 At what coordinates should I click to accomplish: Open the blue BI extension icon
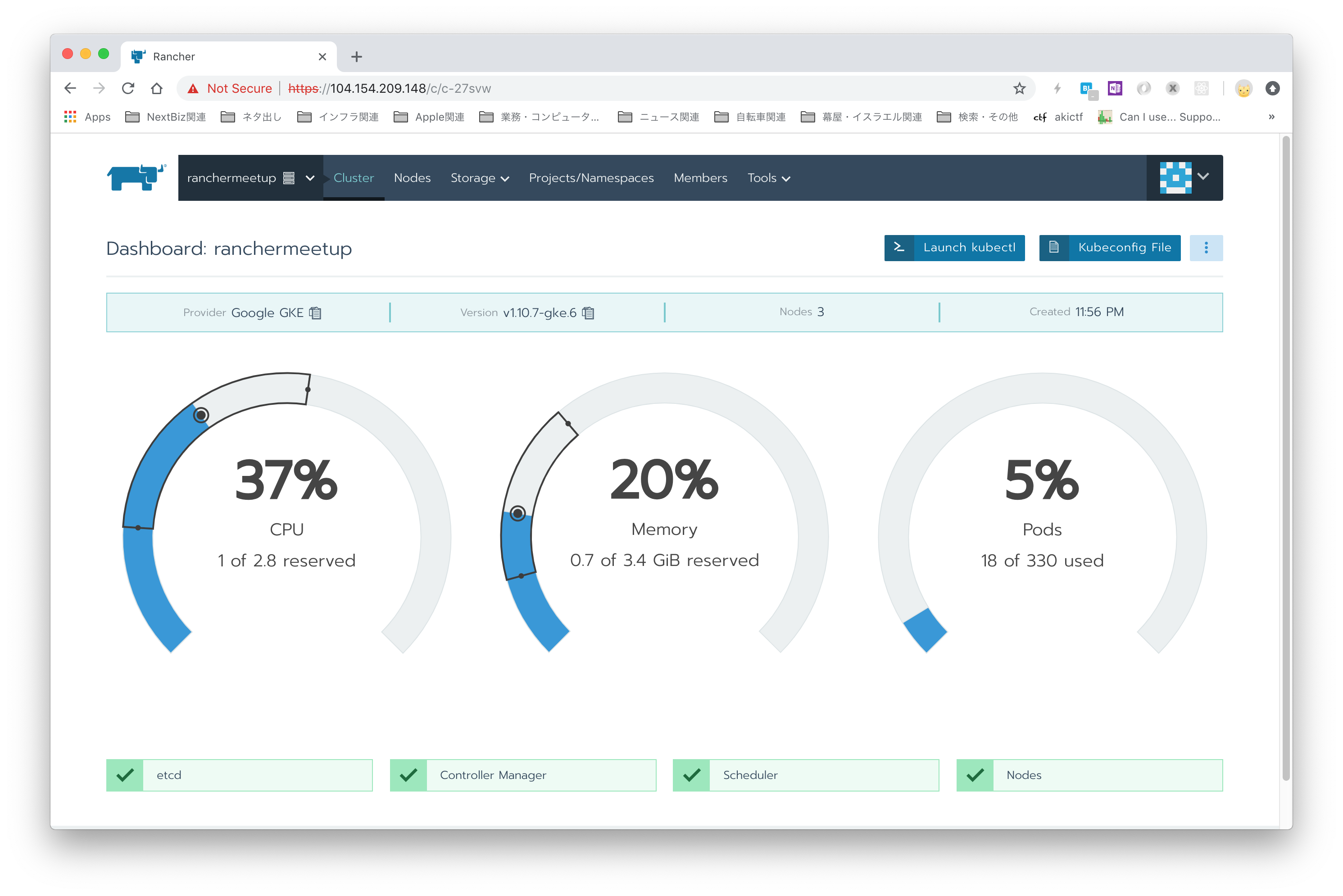point(1088,89)
